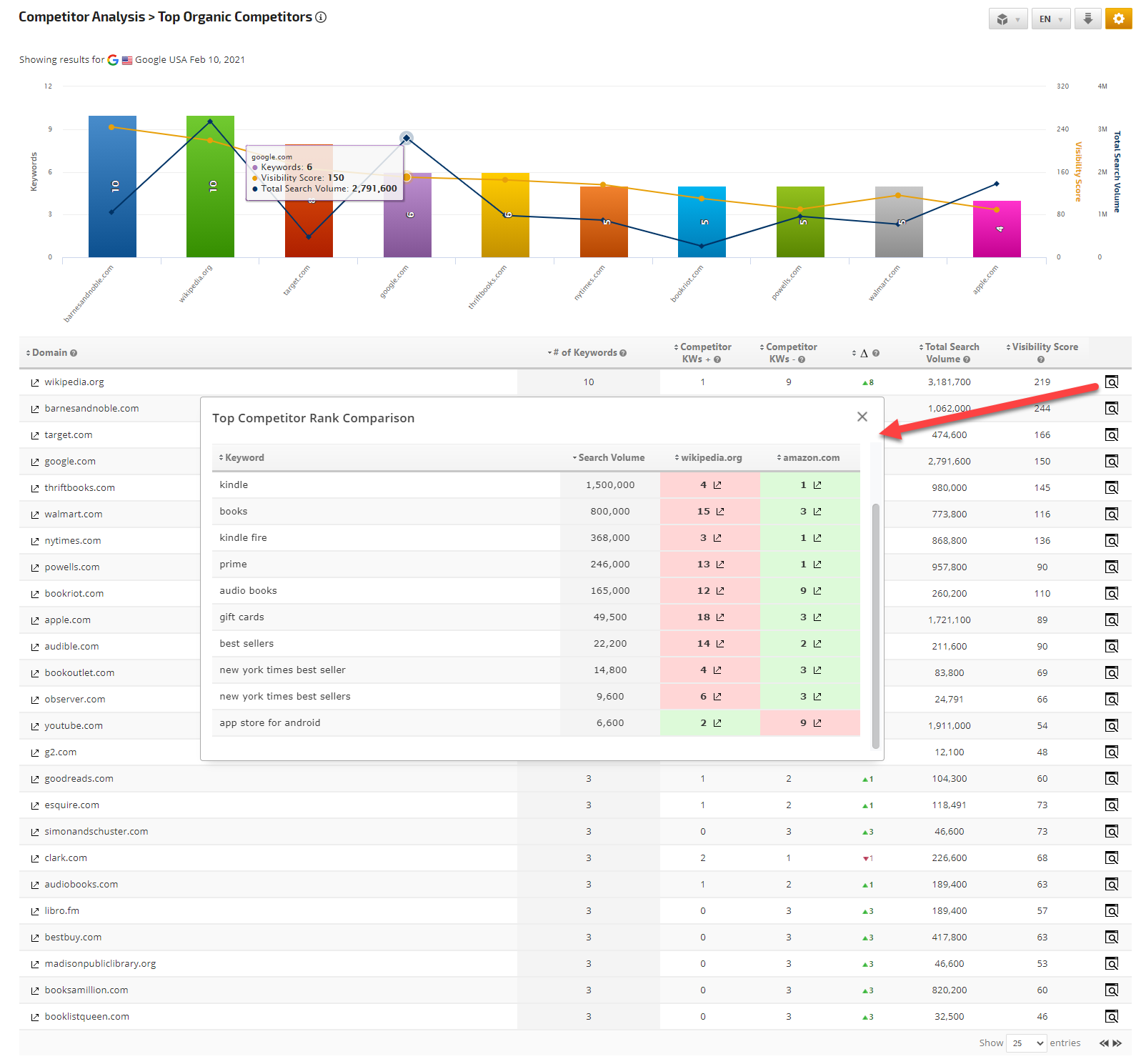Sort table by Visibility Score column
Viewport: 1141px width, 1064px height.
(1043, 347)
